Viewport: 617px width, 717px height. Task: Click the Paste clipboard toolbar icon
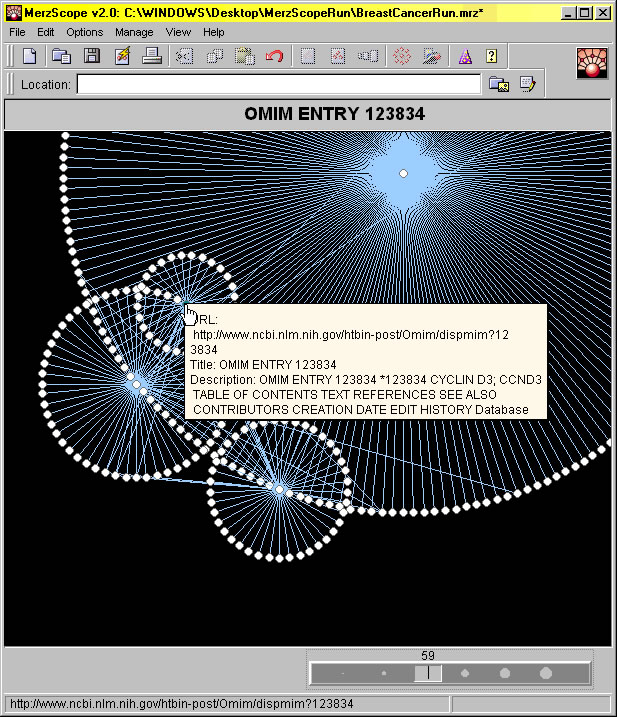point(244,56)
